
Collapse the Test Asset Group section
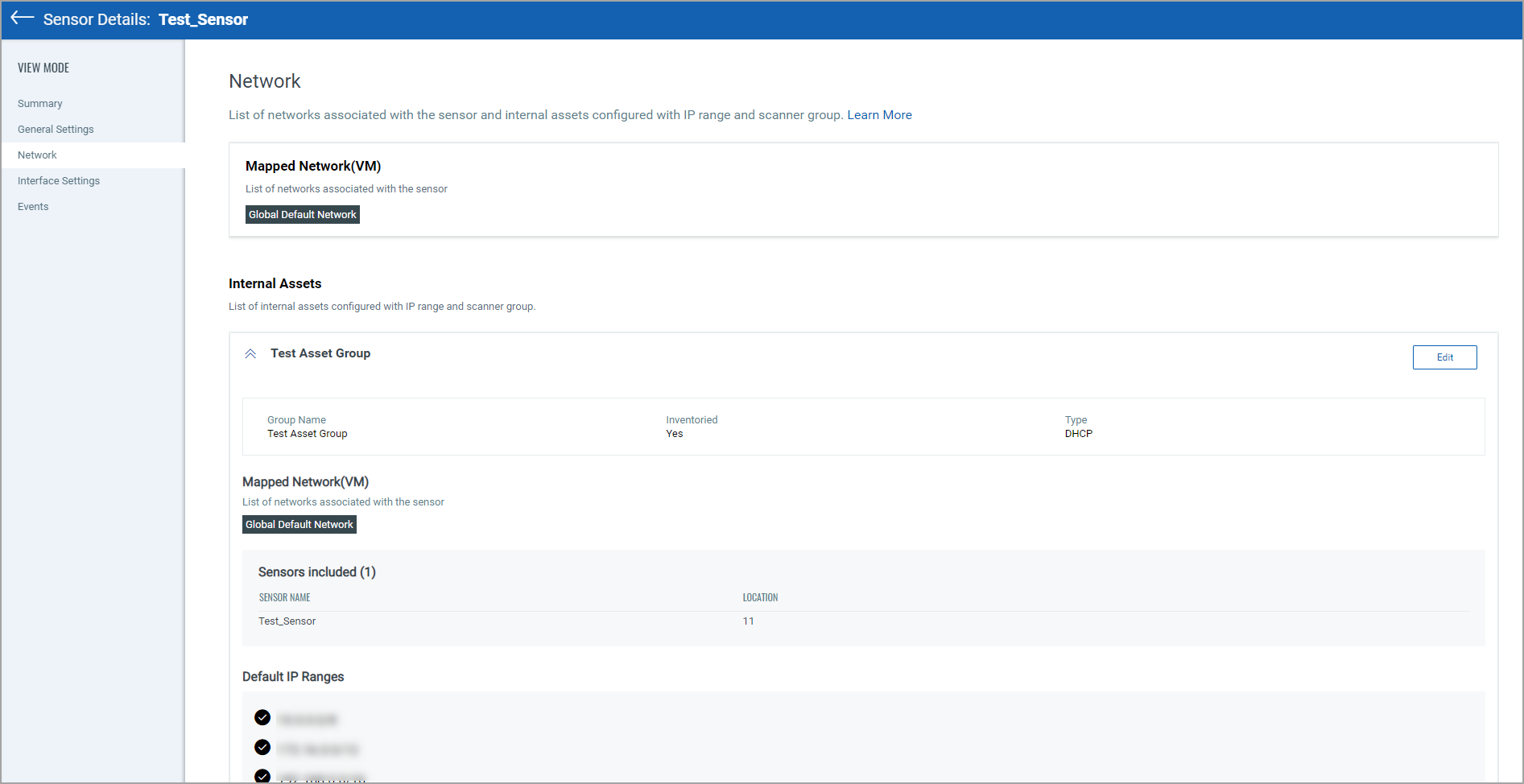coord(250,354)
